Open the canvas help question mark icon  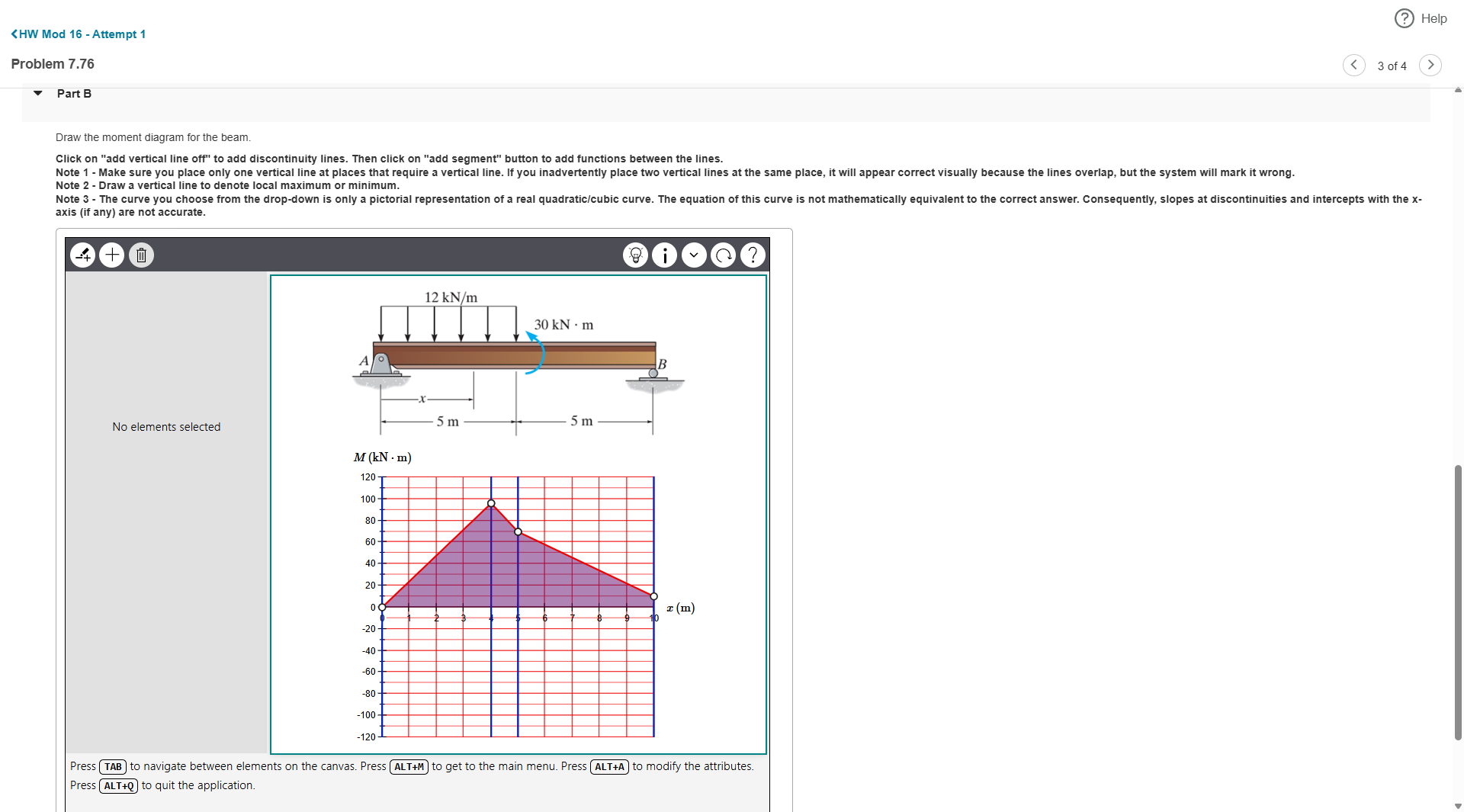pyautogui.click(x=753, y=255)
